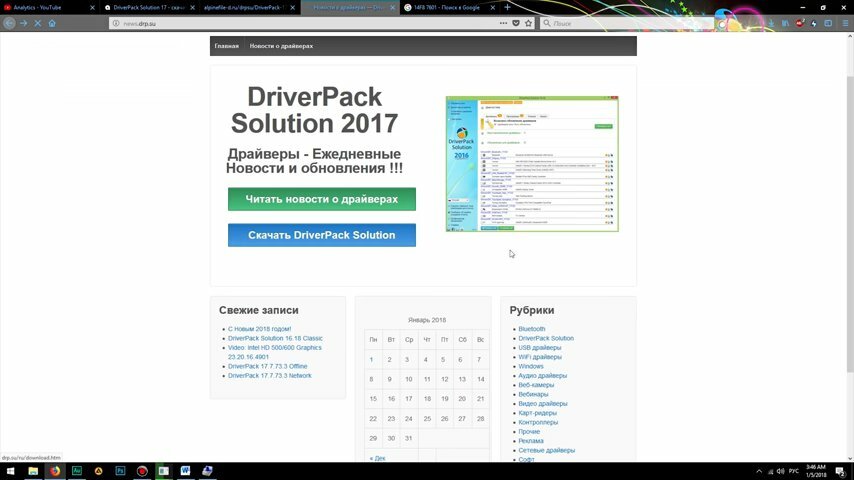Open the DriverPack Solution 2016 screenshot thumbnail
854x480 pixels.
[x=532, y=164]
